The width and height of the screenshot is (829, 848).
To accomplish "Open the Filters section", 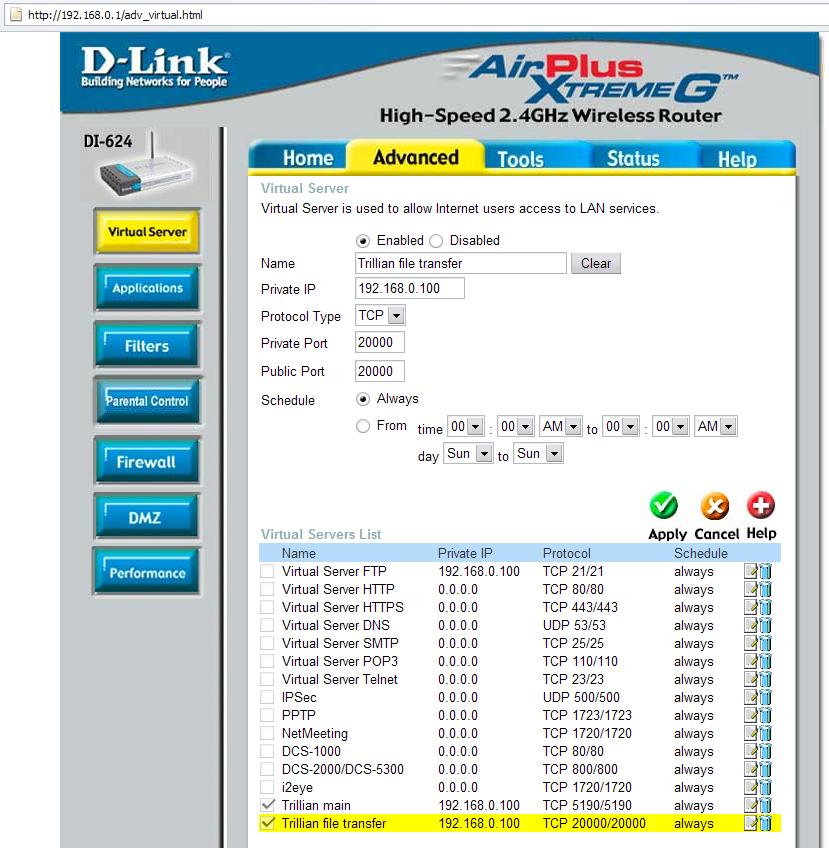I will (147, 345).
